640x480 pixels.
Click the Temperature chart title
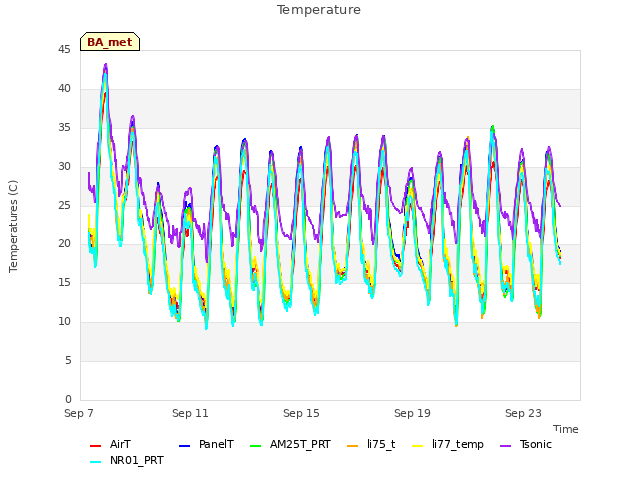[319, 10]
